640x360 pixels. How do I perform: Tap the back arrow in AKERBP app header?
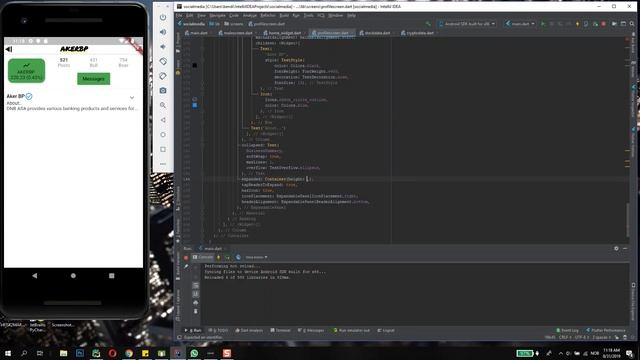[x=9, y=49]
